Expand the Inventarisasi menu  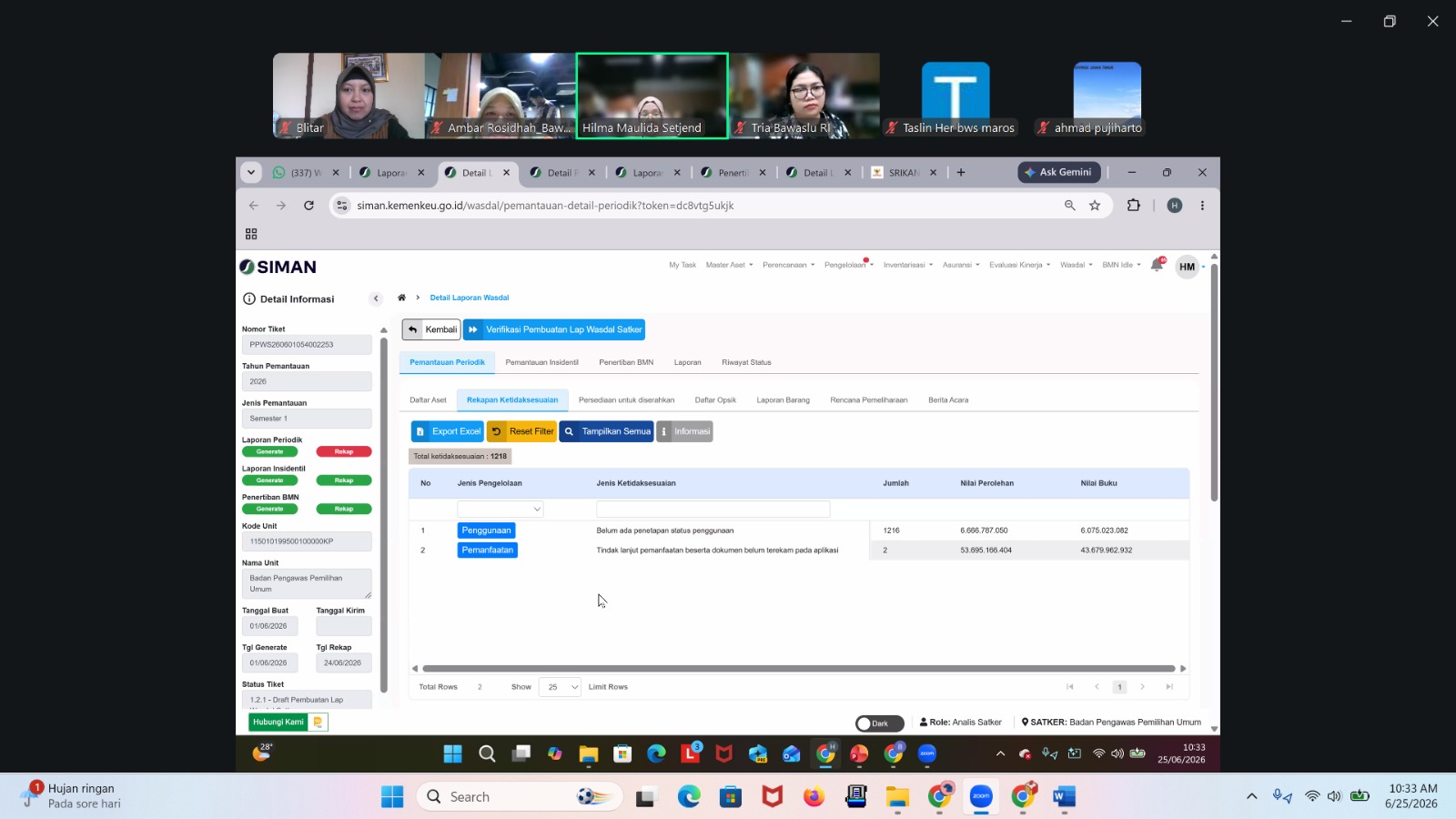908,265
